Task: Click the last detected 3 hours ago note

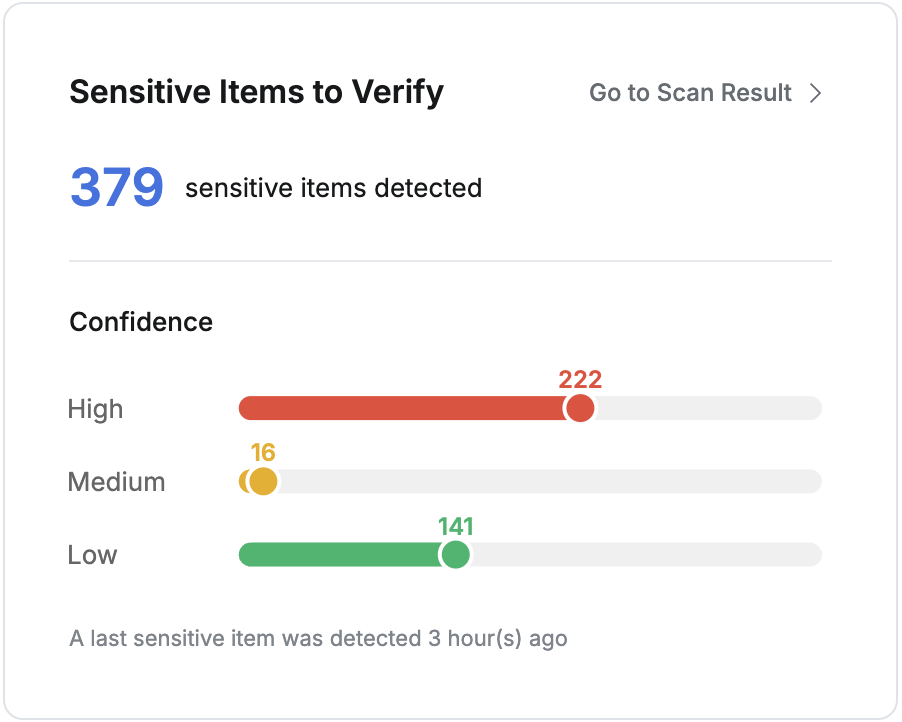Action: 318,638
